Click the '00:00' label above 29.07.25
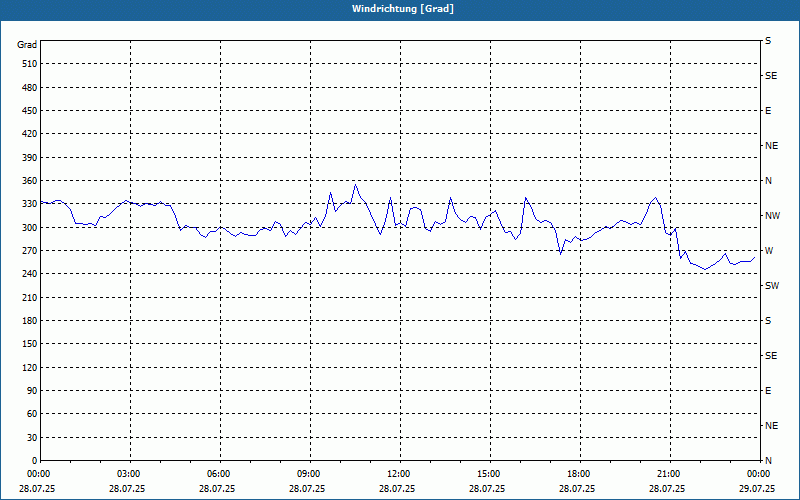Image resolution: width=800 pixels, height=500 pixels. point(759,474)
